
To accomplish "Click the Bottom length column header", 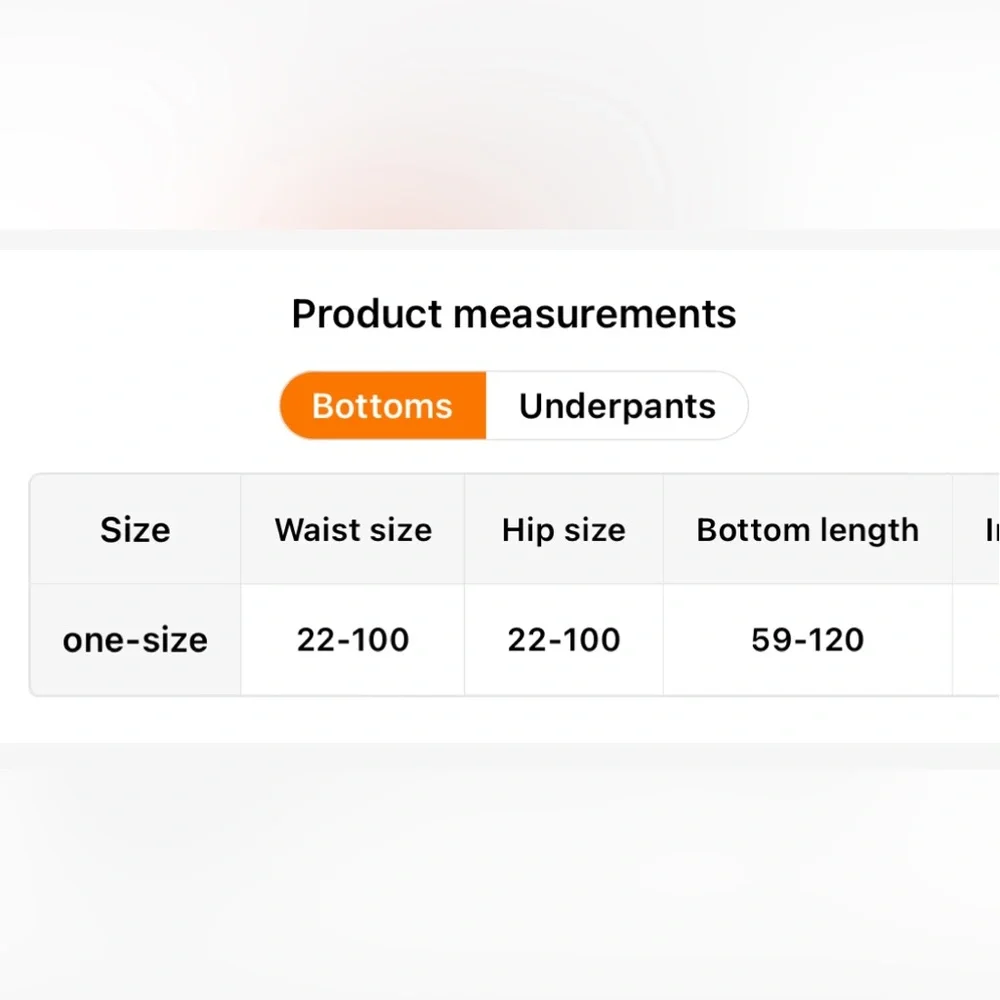I will coord(807,529).
